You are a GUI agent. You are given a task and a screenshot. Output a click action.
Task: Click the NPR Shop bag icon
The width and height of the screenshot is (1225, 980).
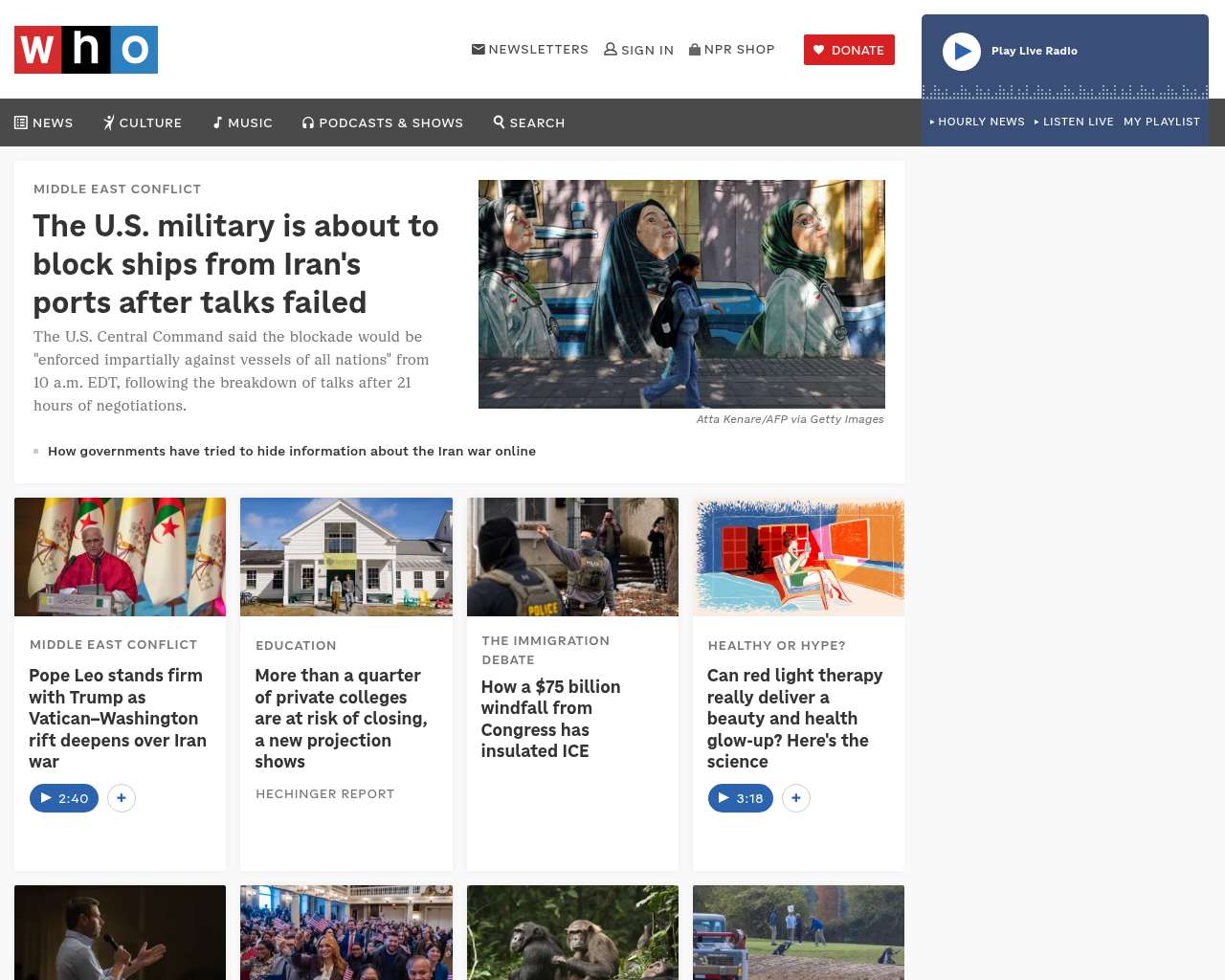(x=695, y=49)
